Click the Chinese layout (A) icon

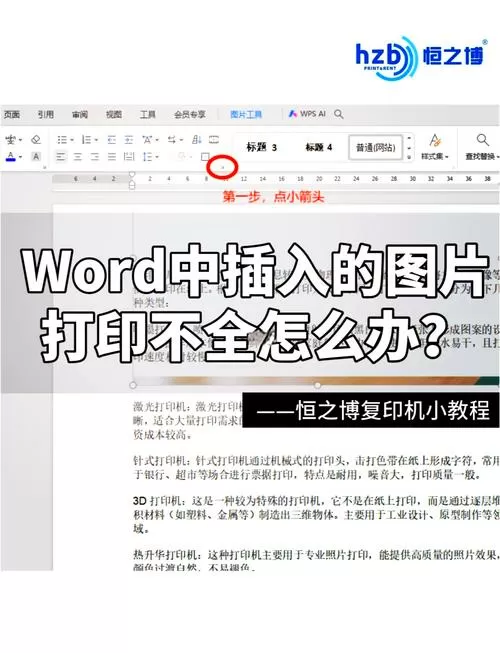(147, 140)
